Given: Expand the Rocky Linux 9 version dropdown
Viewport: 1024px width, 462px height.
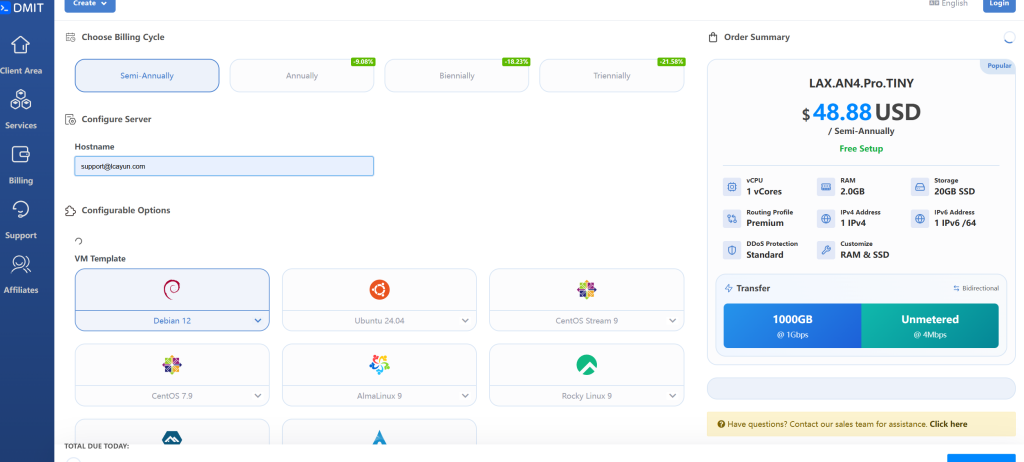Looking at the screenshot, I should (672, 396).
